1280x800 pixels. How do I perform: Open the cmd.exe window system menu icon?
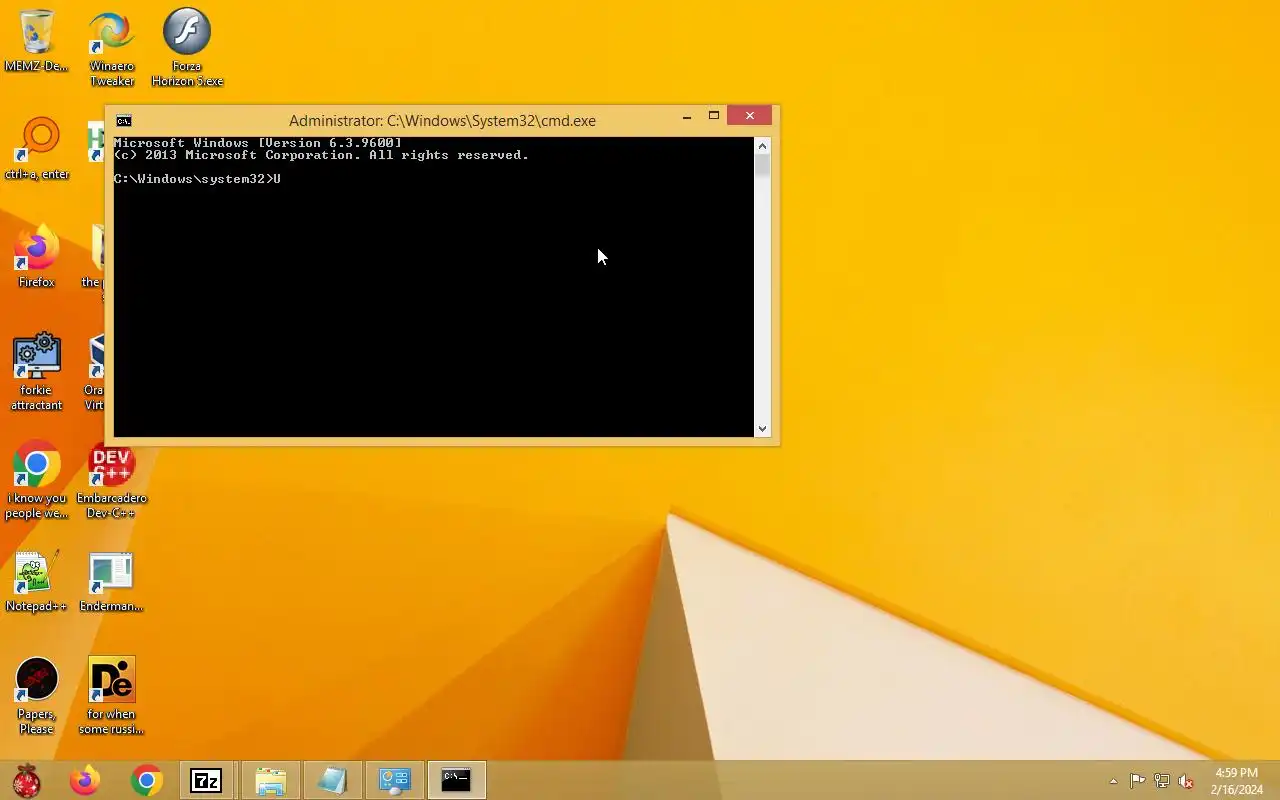click(x=123, y=120)
